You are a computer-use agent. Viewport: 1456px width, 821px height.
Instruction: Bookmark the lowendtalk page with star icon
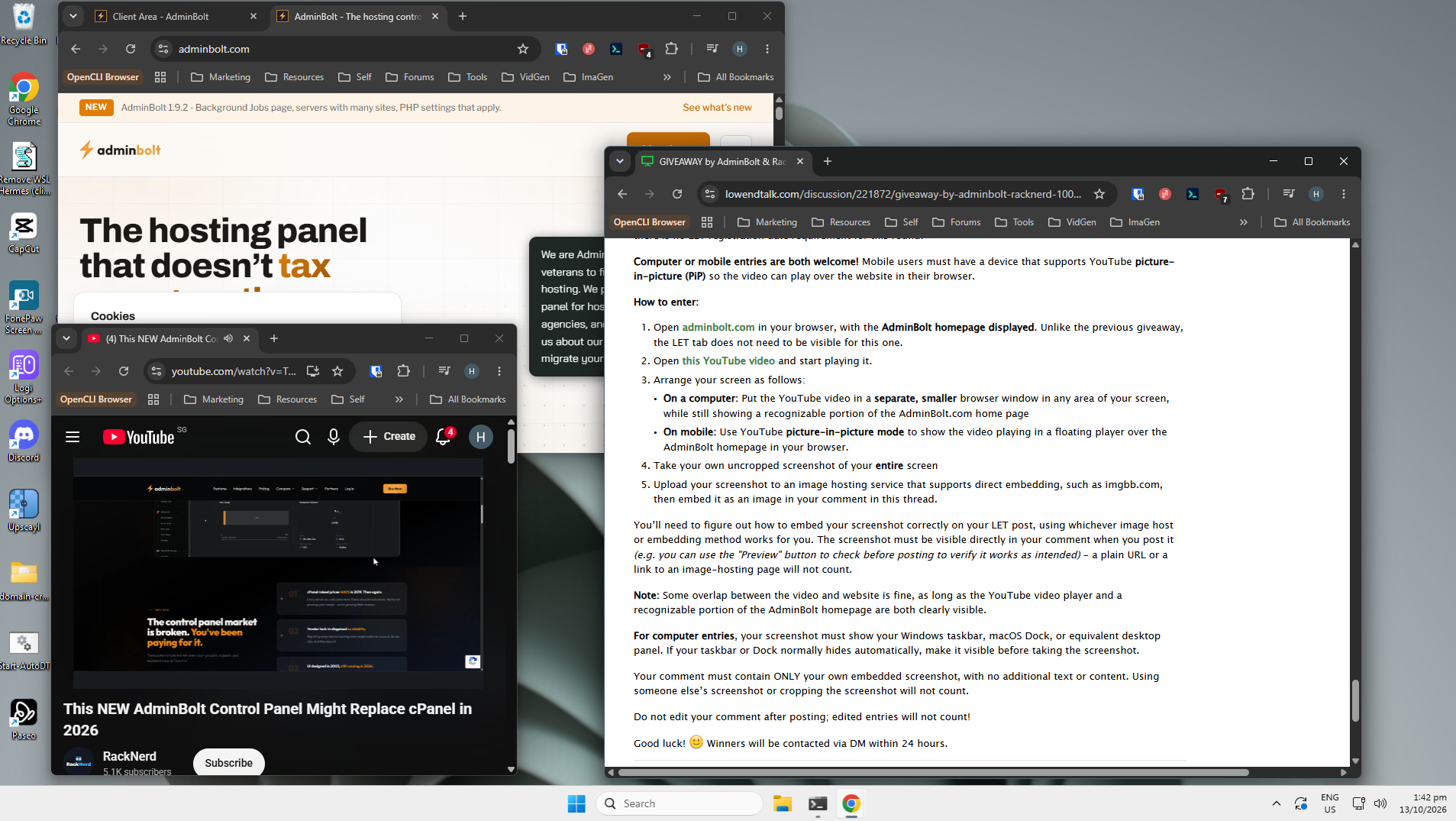1099,194
